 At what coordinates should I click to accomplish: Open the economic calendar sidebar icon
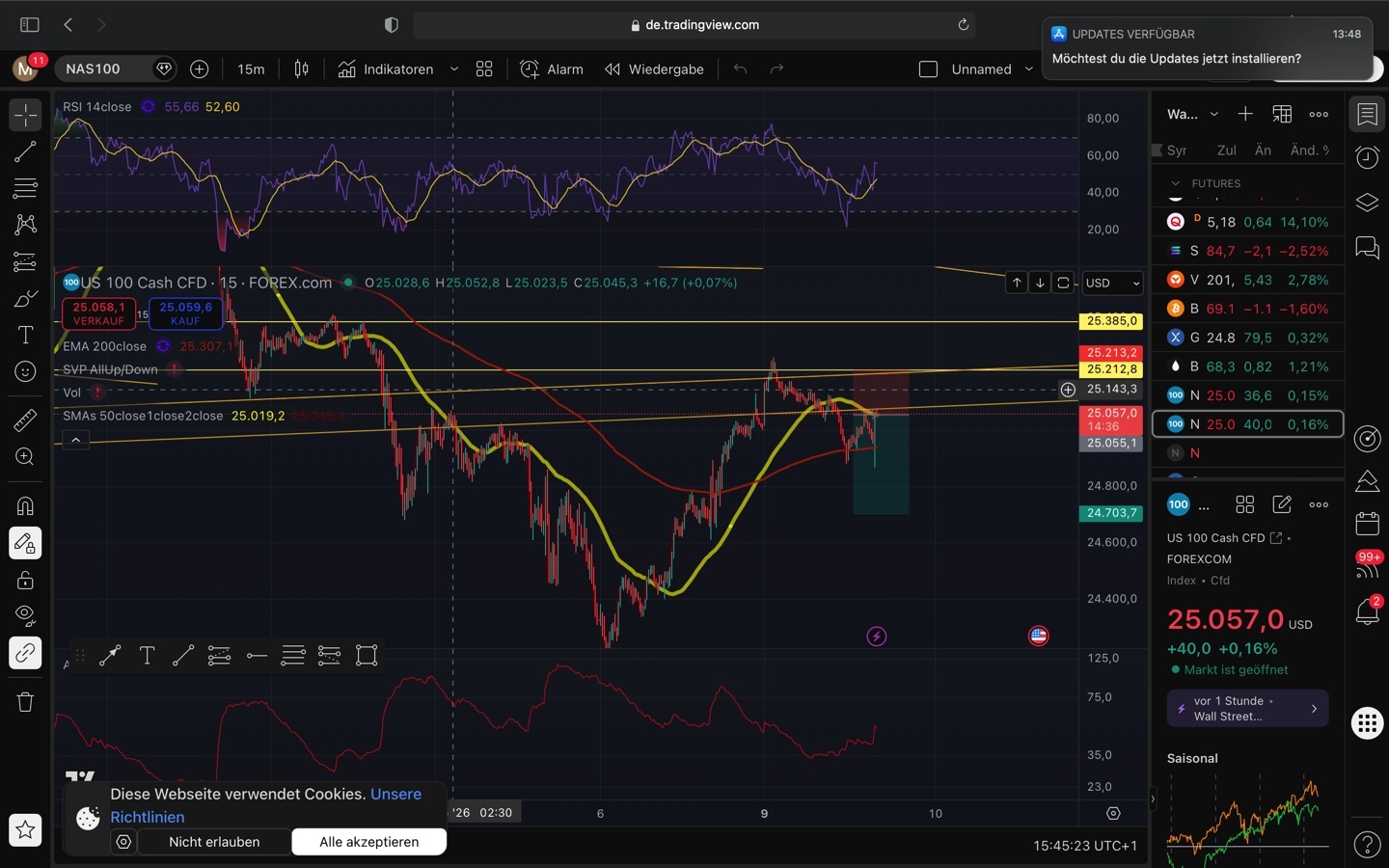coord(1367,524)
